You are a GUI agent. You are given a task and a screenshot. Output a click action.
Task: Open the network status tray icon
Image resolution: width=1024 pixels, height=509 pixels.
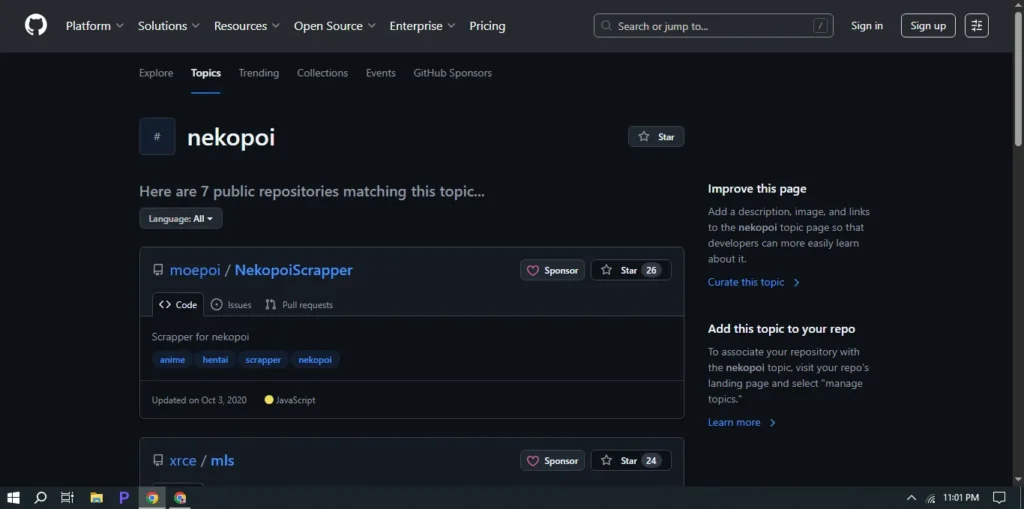pyautogui.click(x=931, y=498)
